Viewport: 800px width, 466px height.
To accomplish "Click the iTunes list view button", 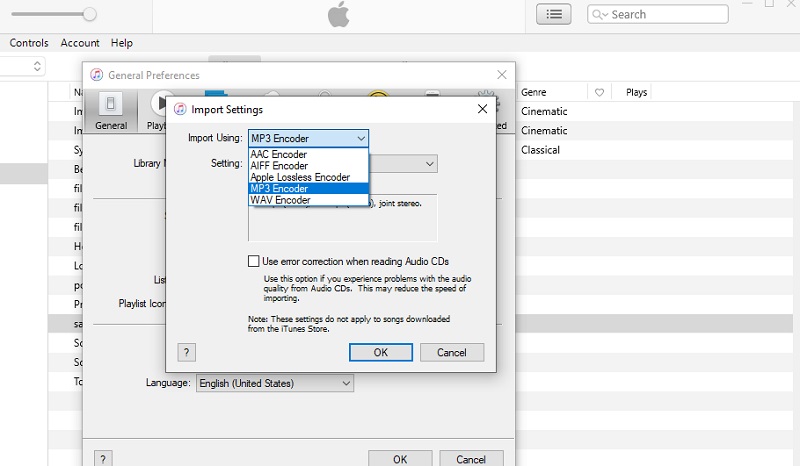I will (554, 14).
